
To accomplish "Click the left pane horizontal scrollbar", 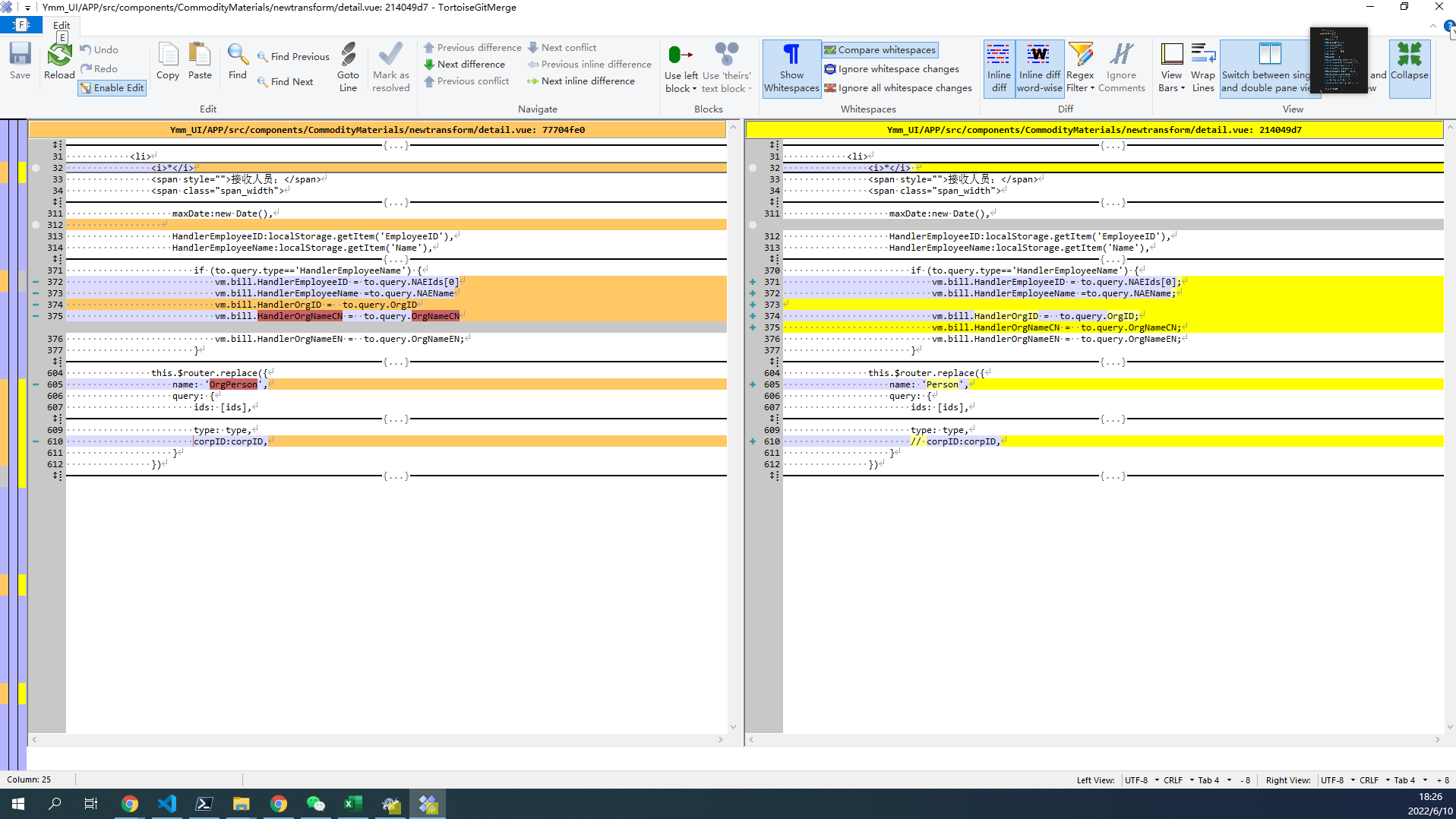I will point(377,739).
